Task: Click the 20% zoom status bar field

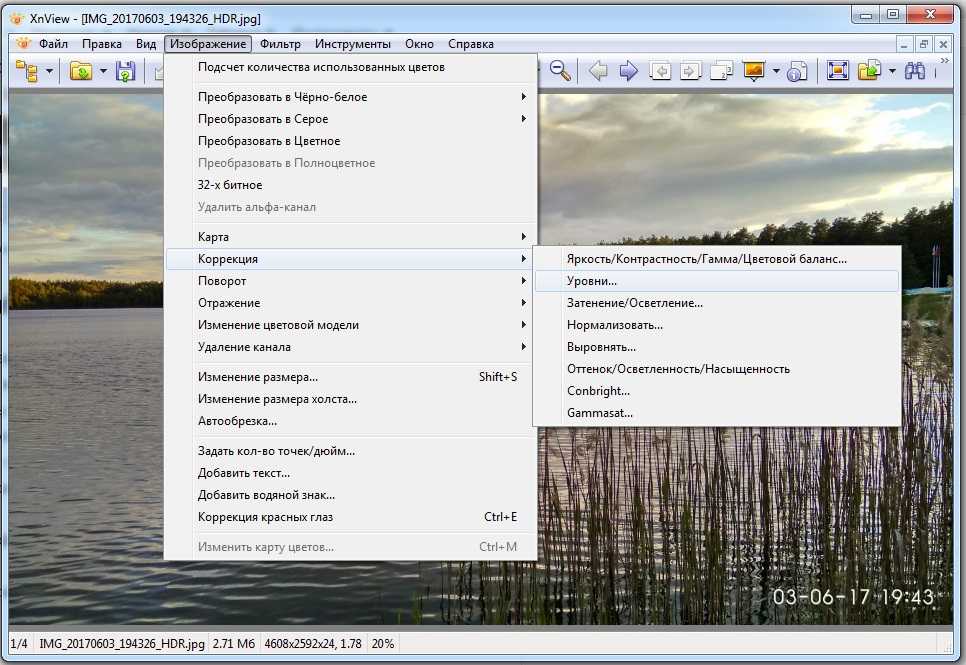Action: coord(382,643)
